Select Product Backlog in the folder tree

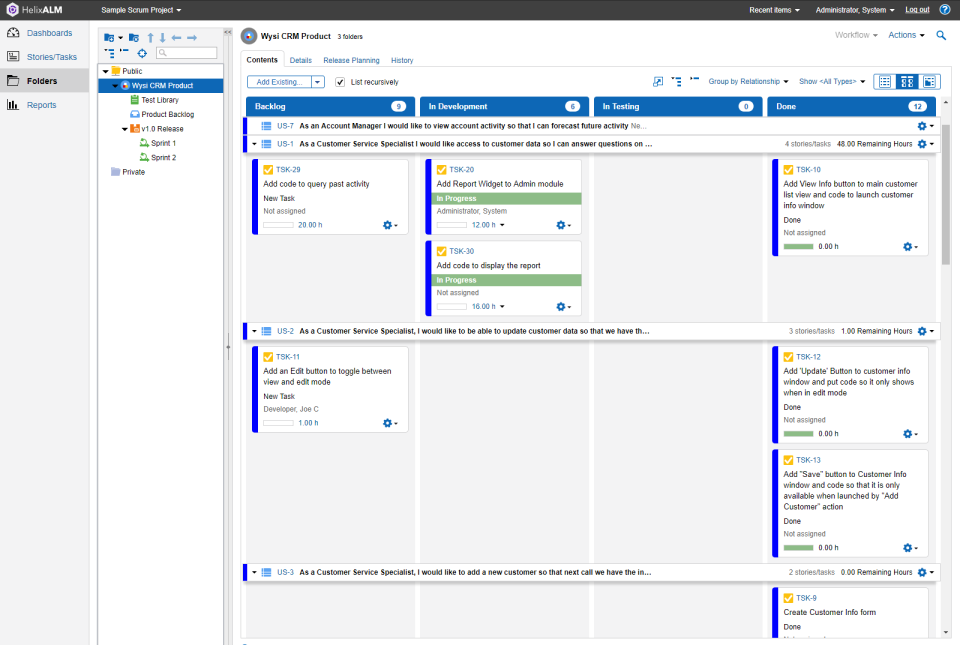[168, 114]
